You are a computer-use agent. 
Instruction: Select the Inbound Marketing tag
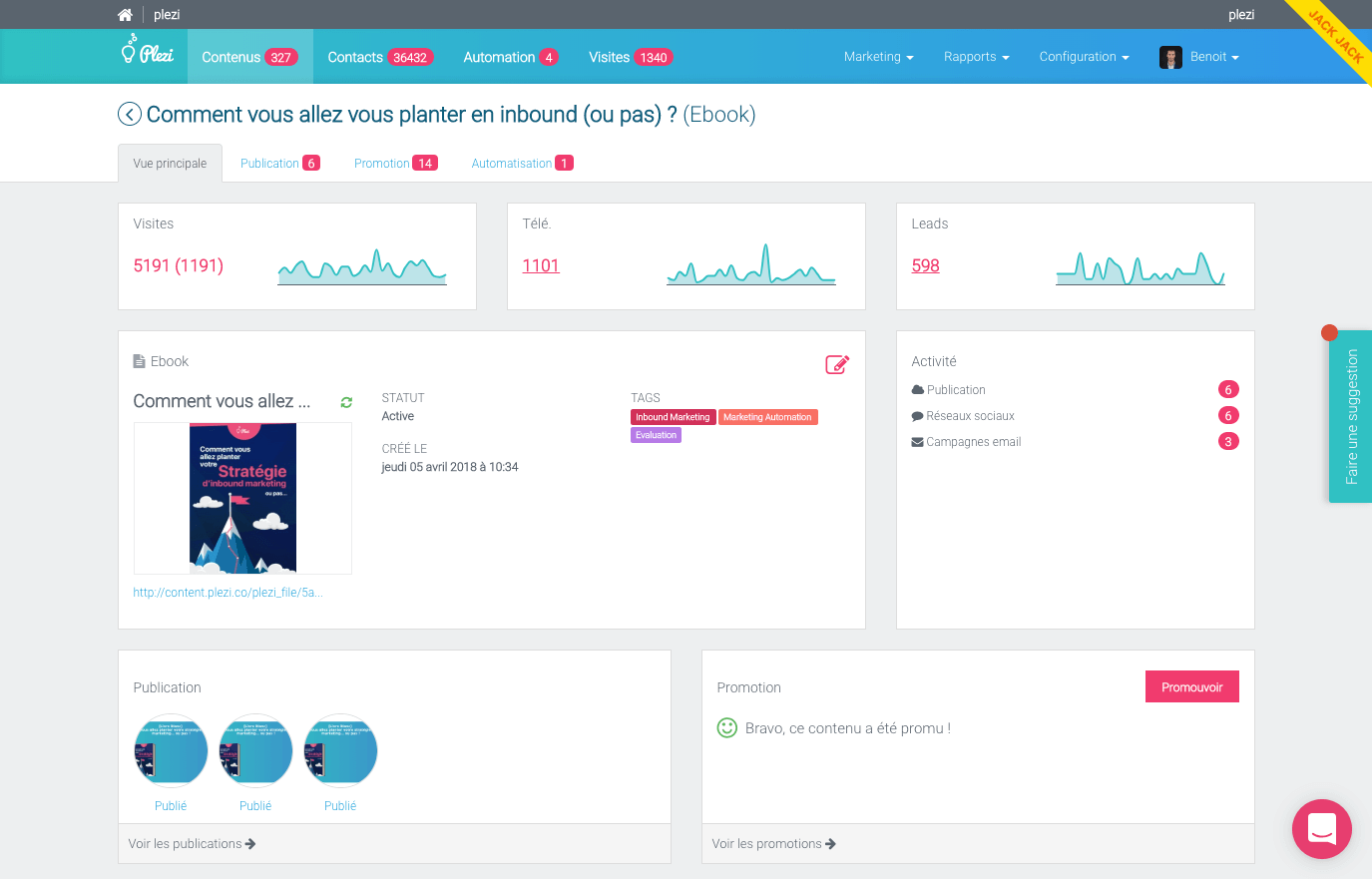point(673,417)
